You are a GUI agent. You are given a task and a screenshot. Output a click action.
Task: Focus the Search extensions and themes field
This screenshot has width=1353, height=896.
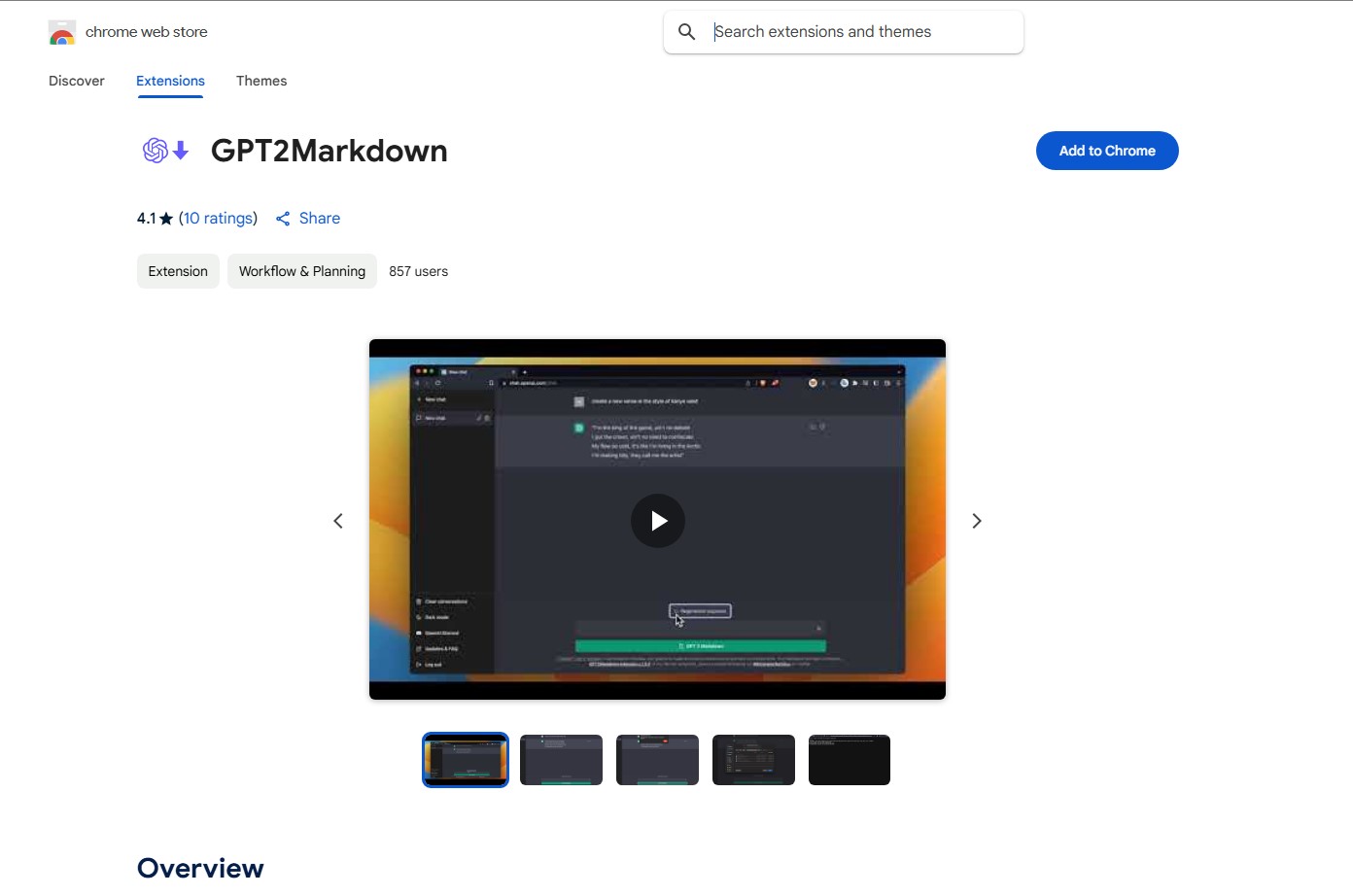(x=860, y=32)
